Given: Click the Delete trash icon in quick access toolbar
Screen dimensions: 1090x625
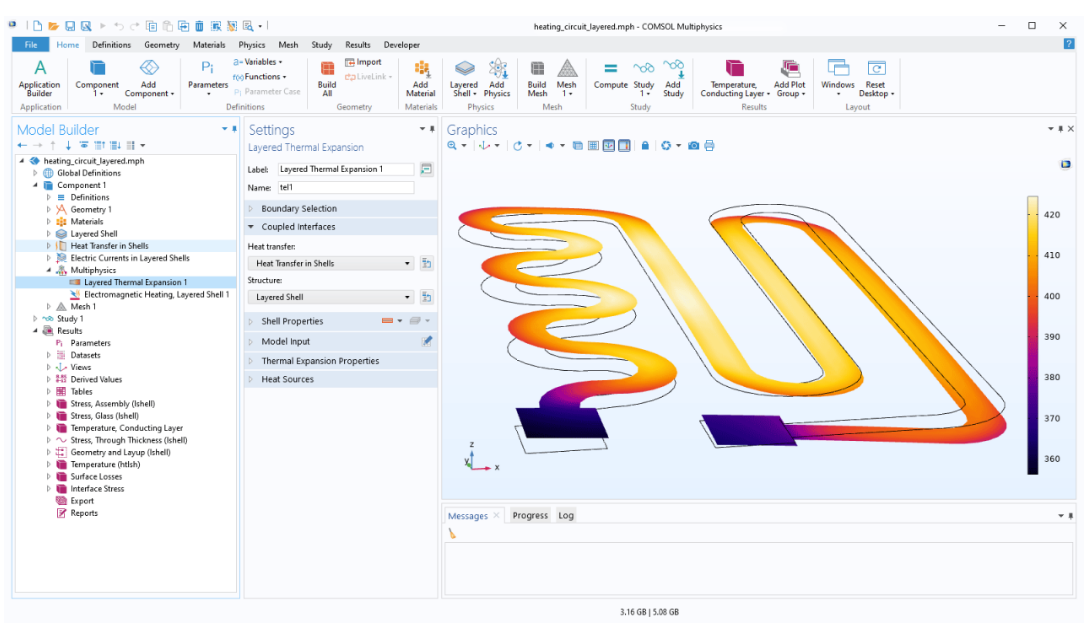Looking at the screenshot, I should pos(200,26).
